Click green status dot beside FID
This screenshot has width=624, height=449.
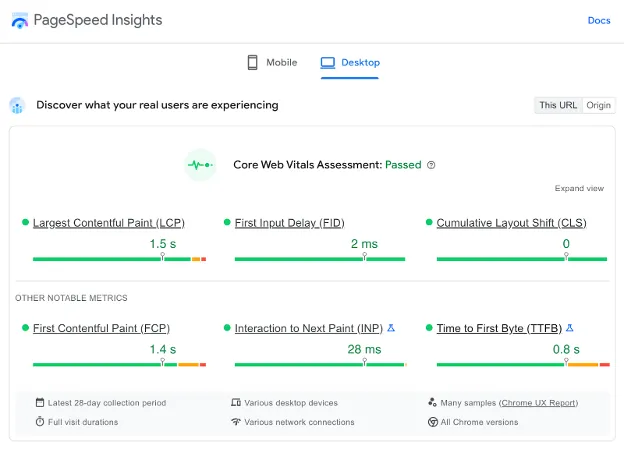pyautogui.click(x=227, y=222)
